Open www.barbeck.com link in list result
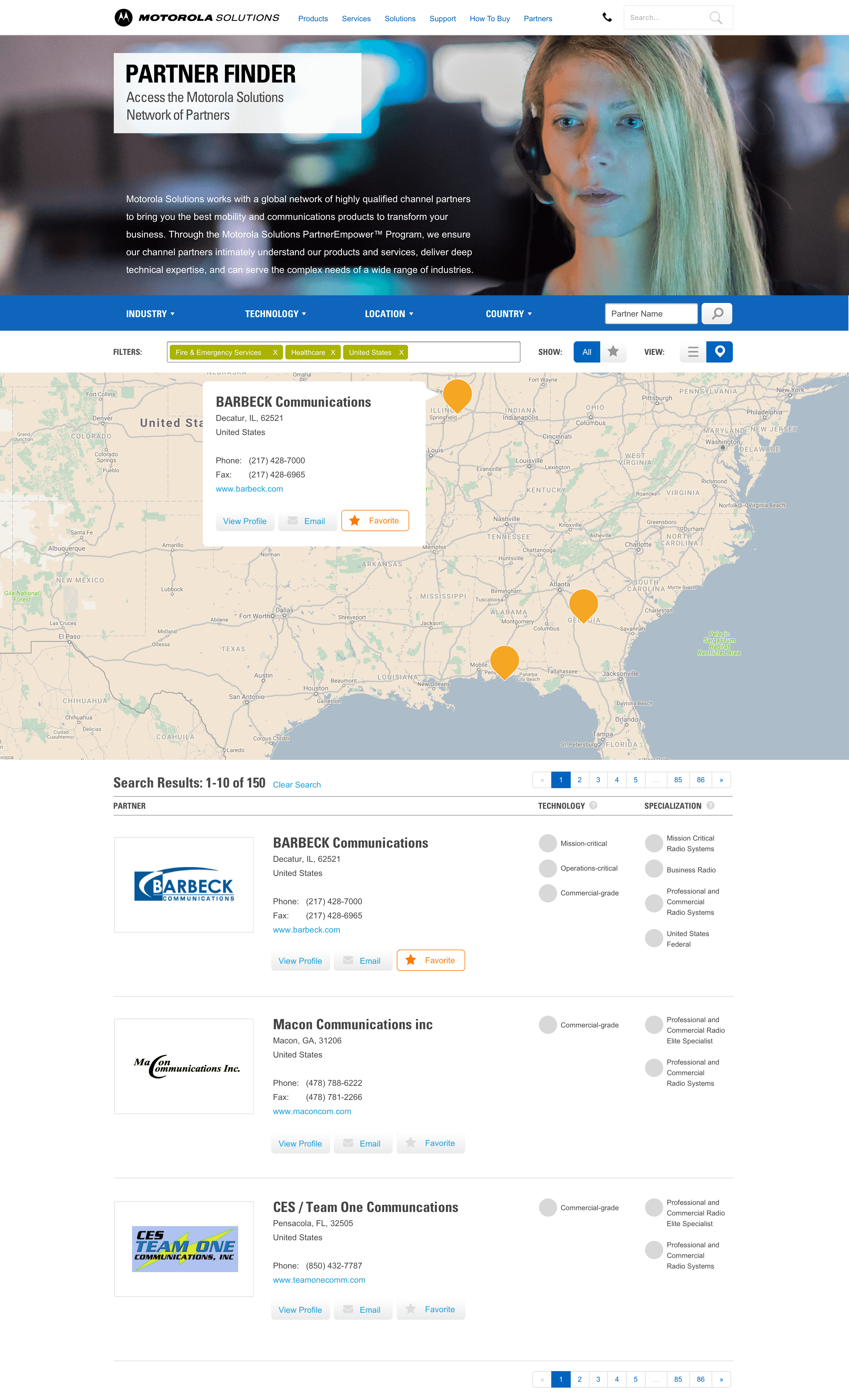The image size is (849, 1400). (306, 930)
